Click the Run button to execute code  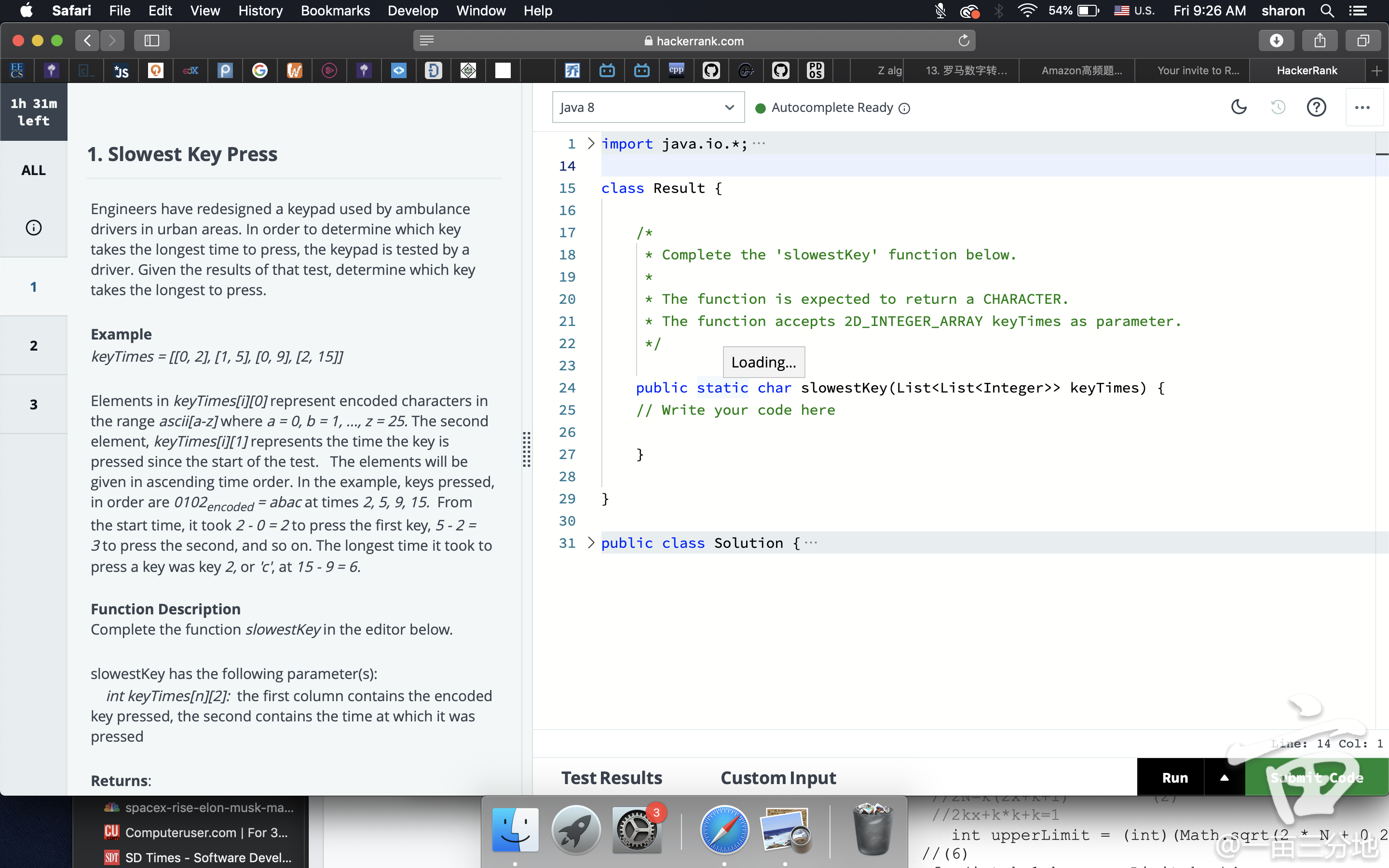click(x=1175, y=777)
